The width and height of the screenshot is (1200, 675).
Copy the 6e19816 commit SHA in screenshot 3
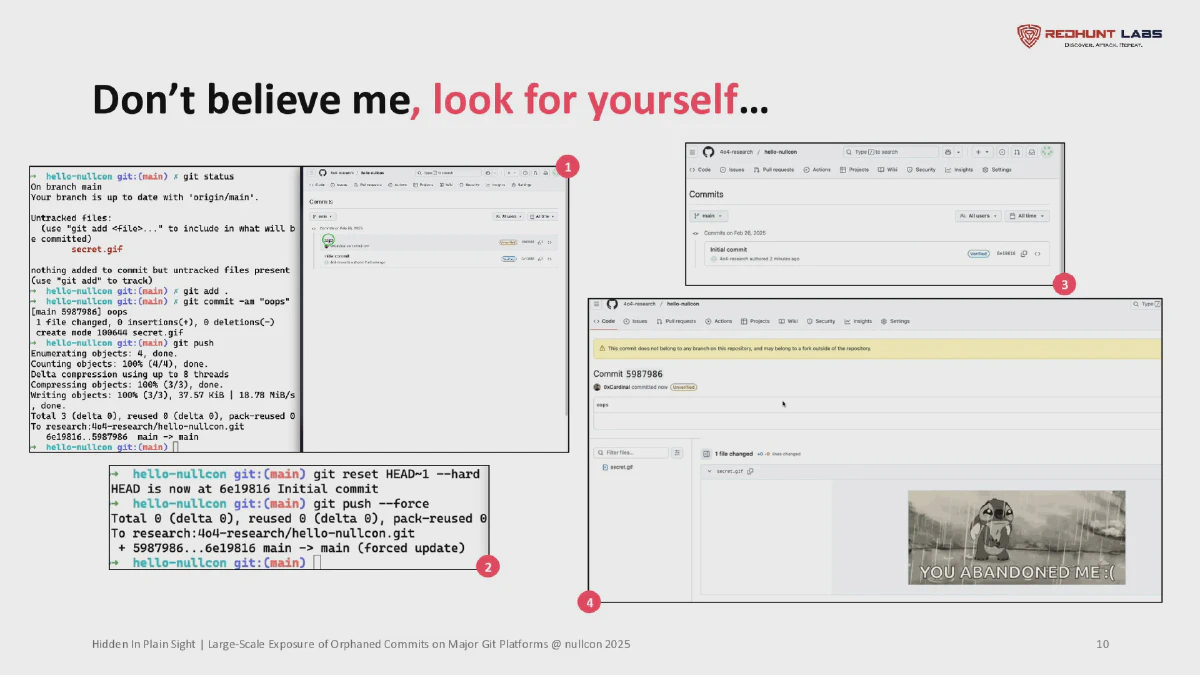pyautogui.click(x=1023, y=253)
